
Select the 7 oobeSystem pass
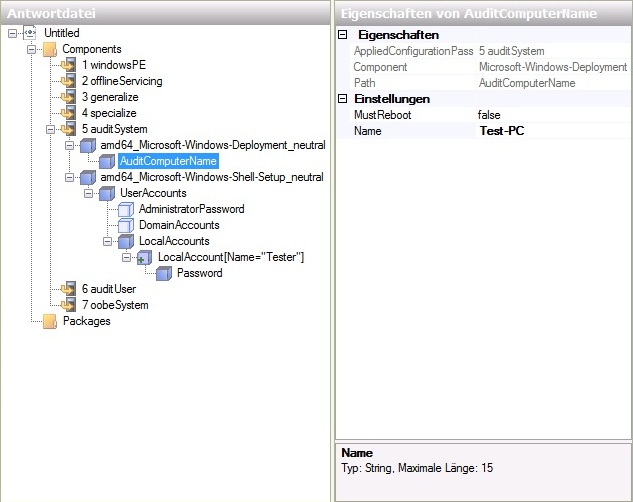coord(115,305)
